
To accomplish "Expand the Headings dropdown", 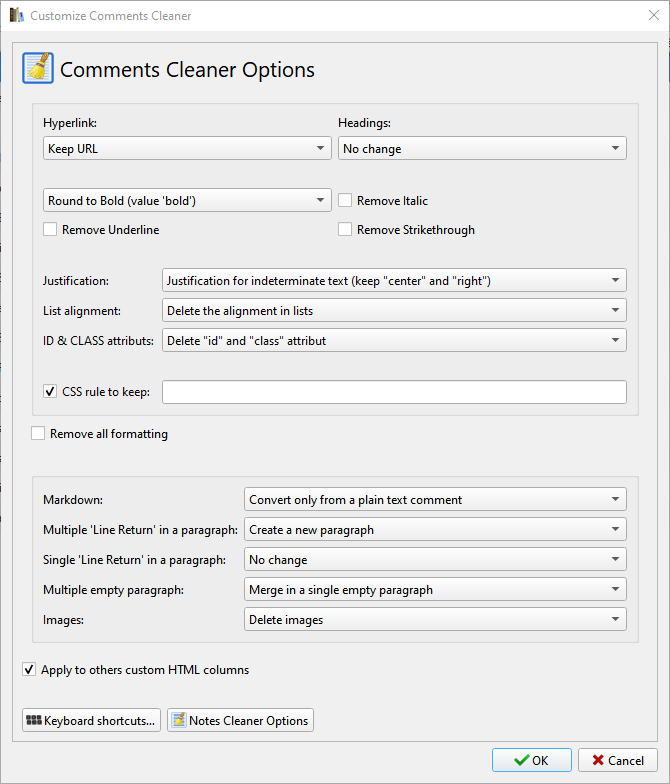I will coord(482,148).
